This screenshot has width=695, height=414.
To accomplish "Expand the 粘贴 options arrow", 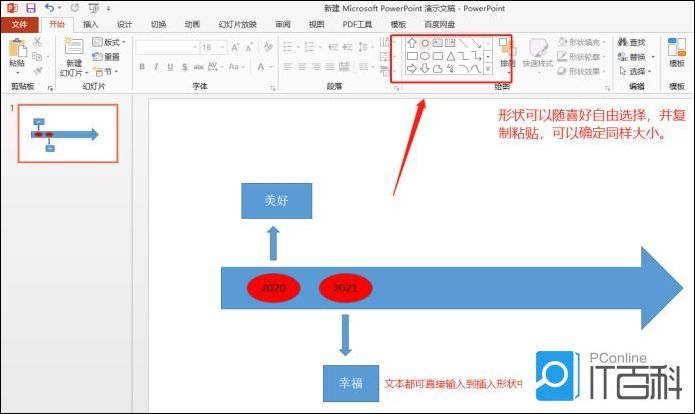I will point(18,72).
